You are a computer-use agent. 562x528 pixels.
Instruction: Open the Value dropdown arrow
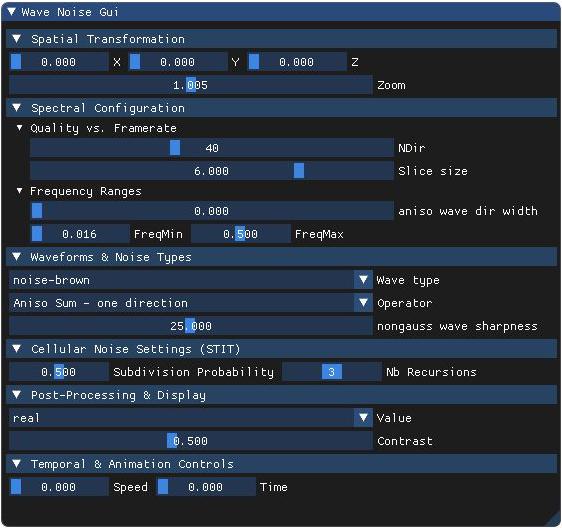tap(363, 418)
